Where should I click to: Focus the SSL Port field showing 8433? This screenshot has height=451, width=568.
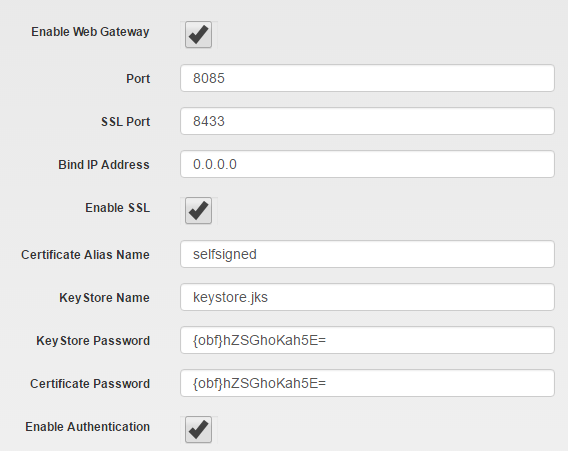pos(367,121)
